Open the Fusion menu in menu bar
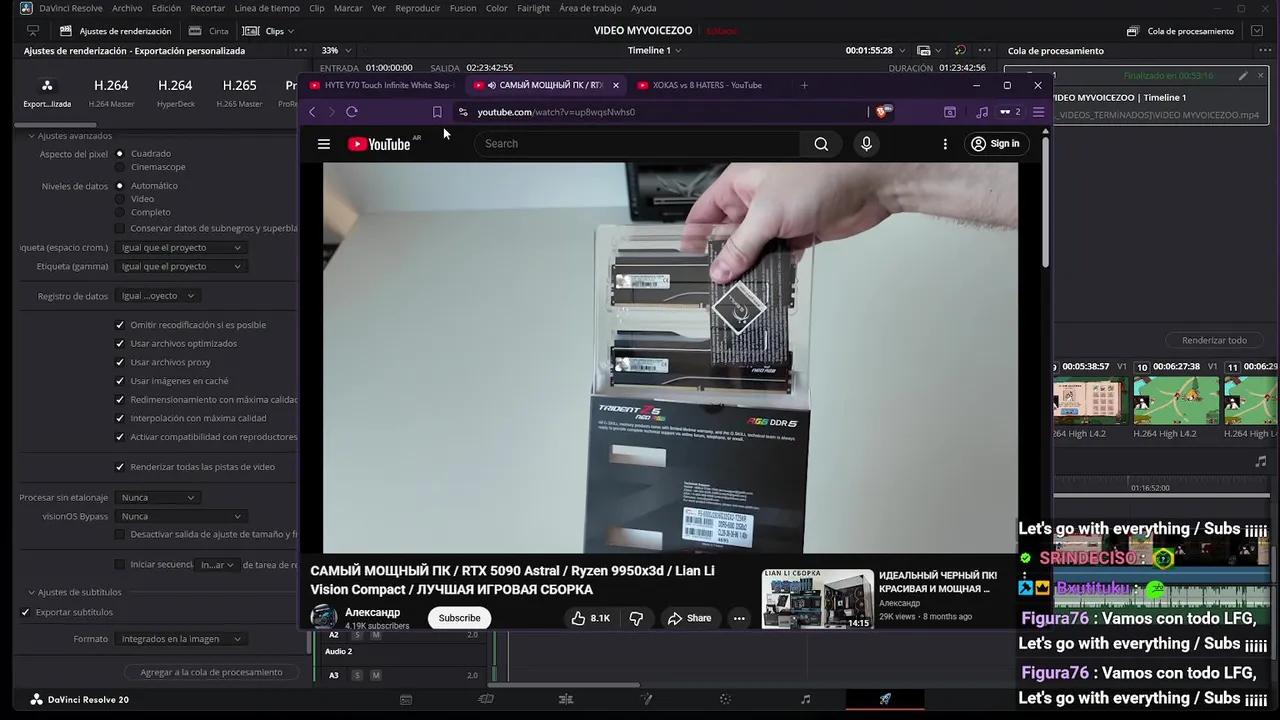 pyautogui.click(x=463, y=8)
